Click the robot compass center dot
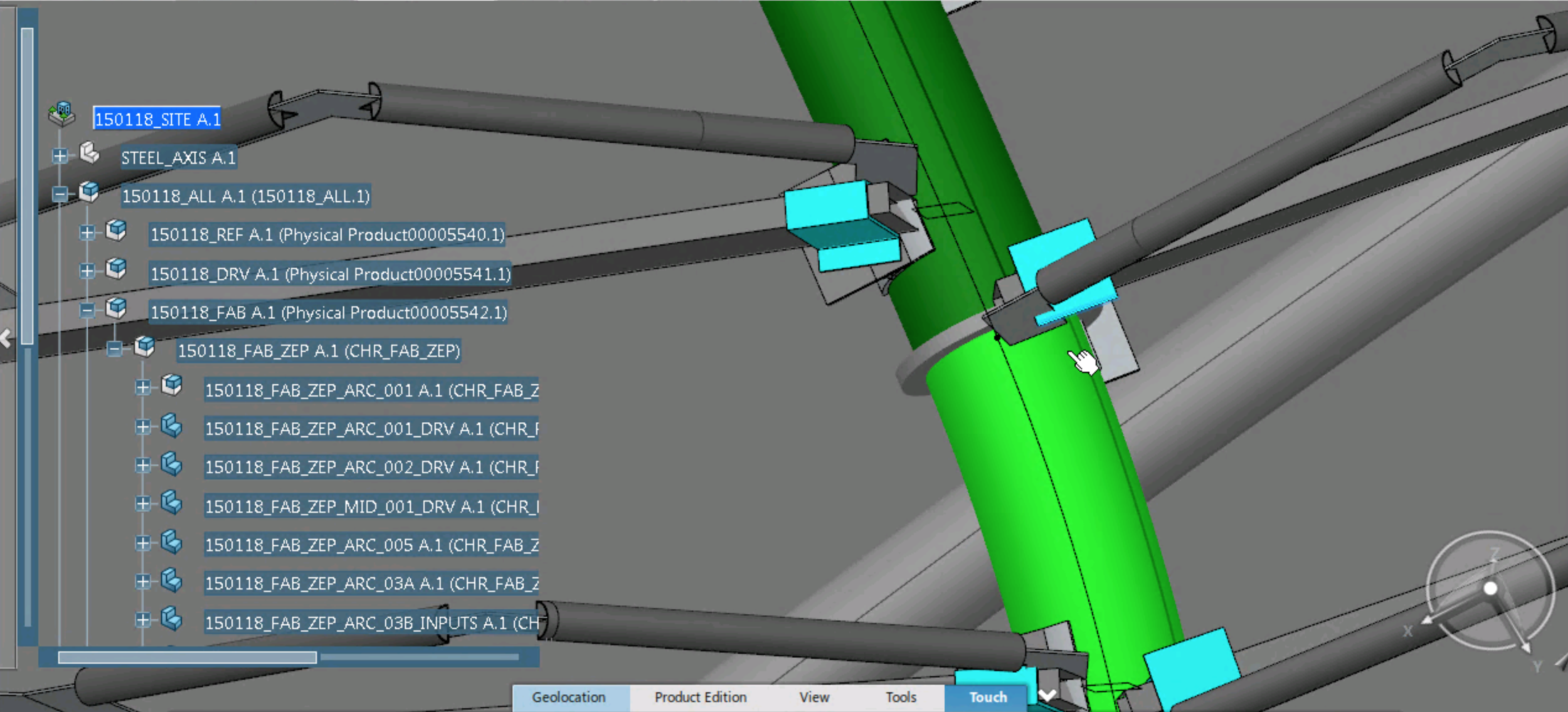 (x=1490, y=588)
